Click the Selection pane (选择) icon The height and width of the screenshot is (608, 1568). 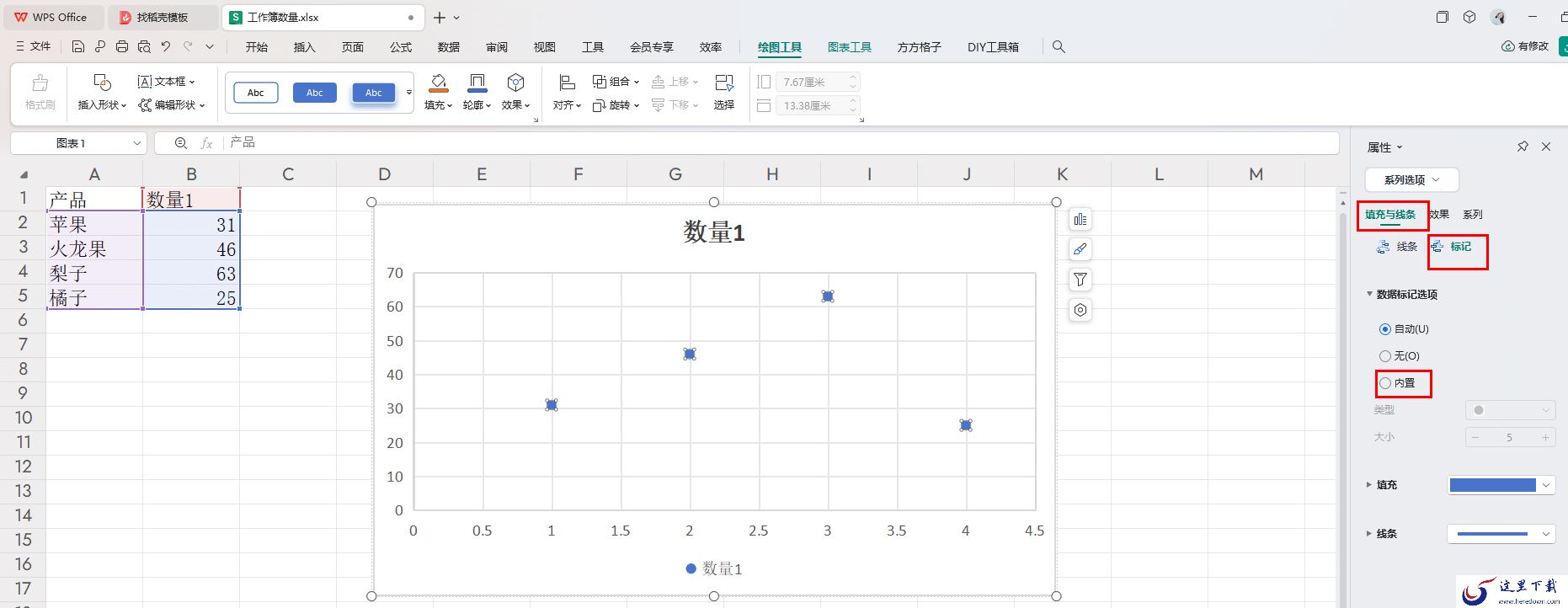click(x=724, y=83)
